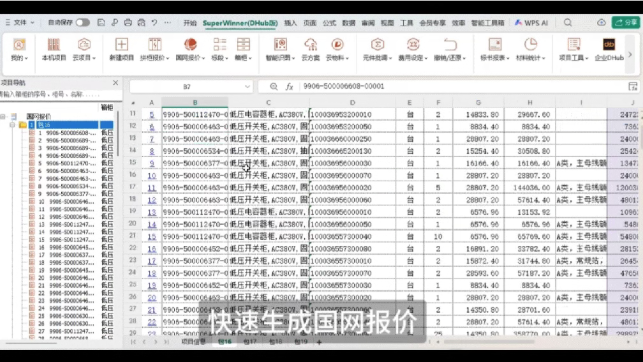Select tree item 1 9906-500006608
The image size is (643, 362).
tap(67, 133)
